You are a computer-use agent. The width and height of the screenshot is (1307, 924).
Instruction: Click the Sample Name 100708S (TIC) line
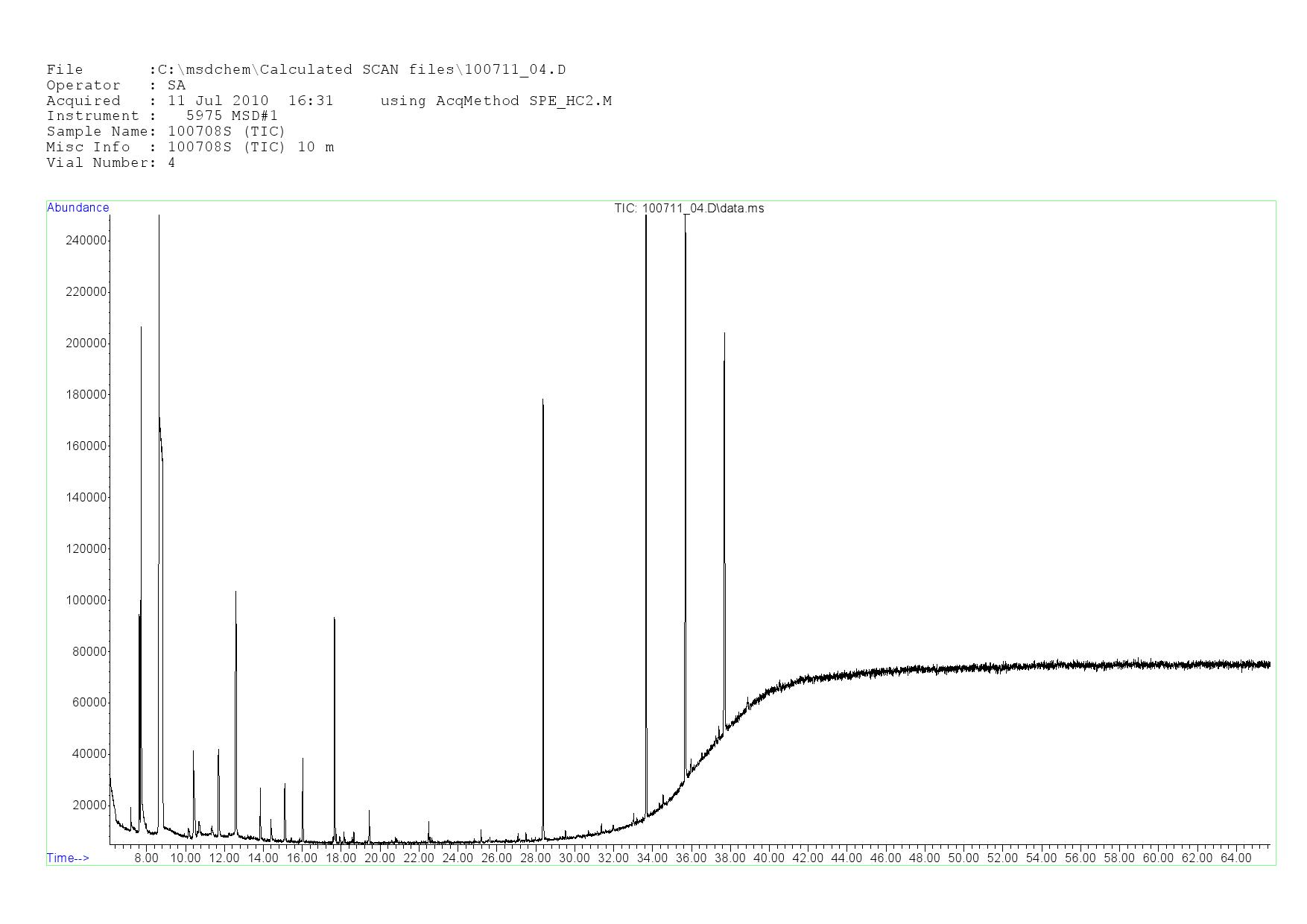point(165,132)
